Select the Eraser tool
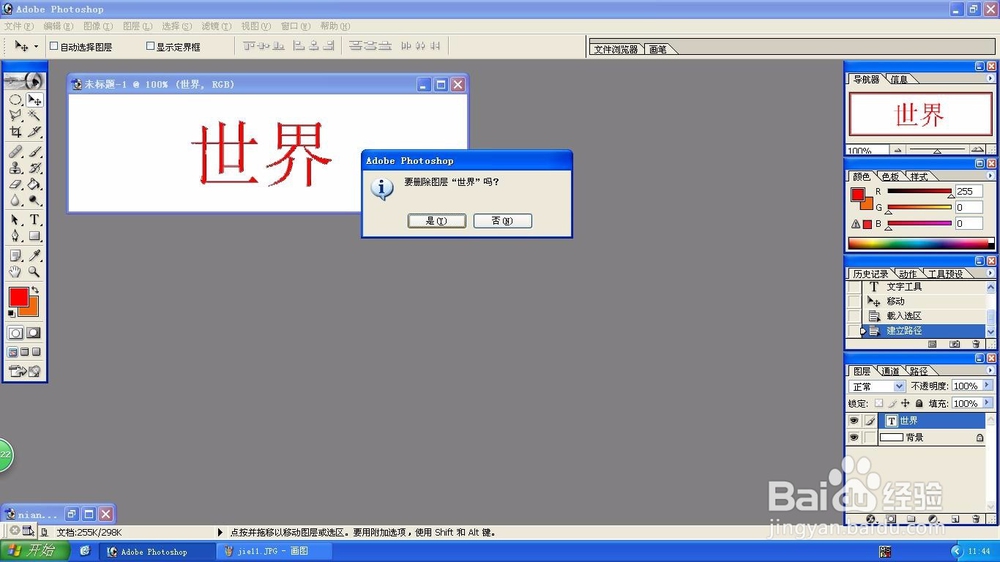This screenshot has width=1000, height=562. coord(15,184)
